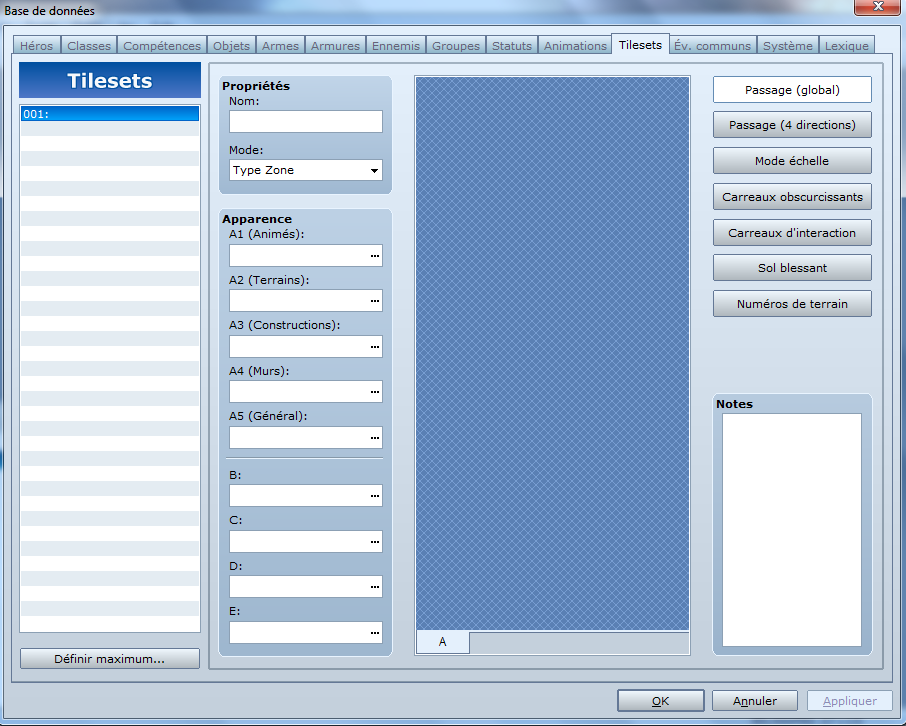
Task: Go to the Objets tab
Action: pos(231,46)
